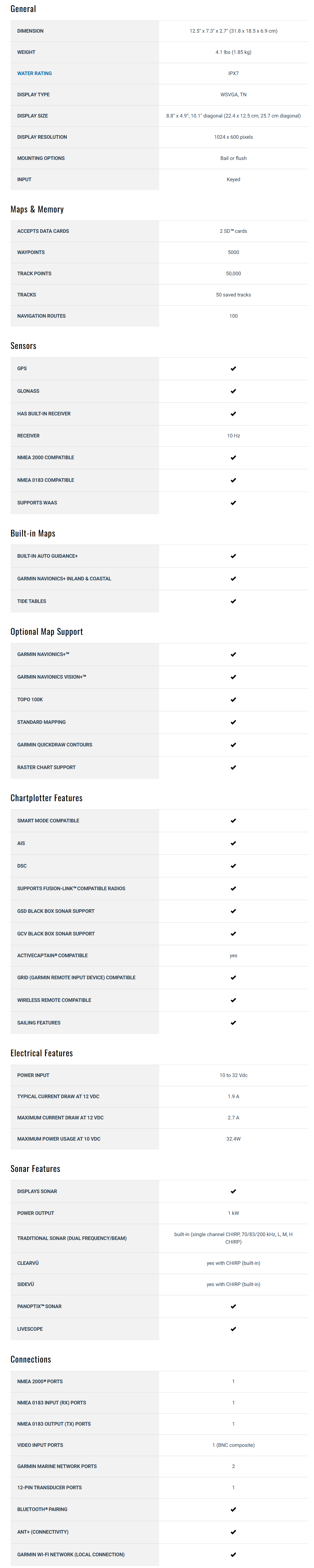Click the LiveScope checkmark icon
Image resolution: width=314 pixels, height=1568 pixels.
point(233,1329)
